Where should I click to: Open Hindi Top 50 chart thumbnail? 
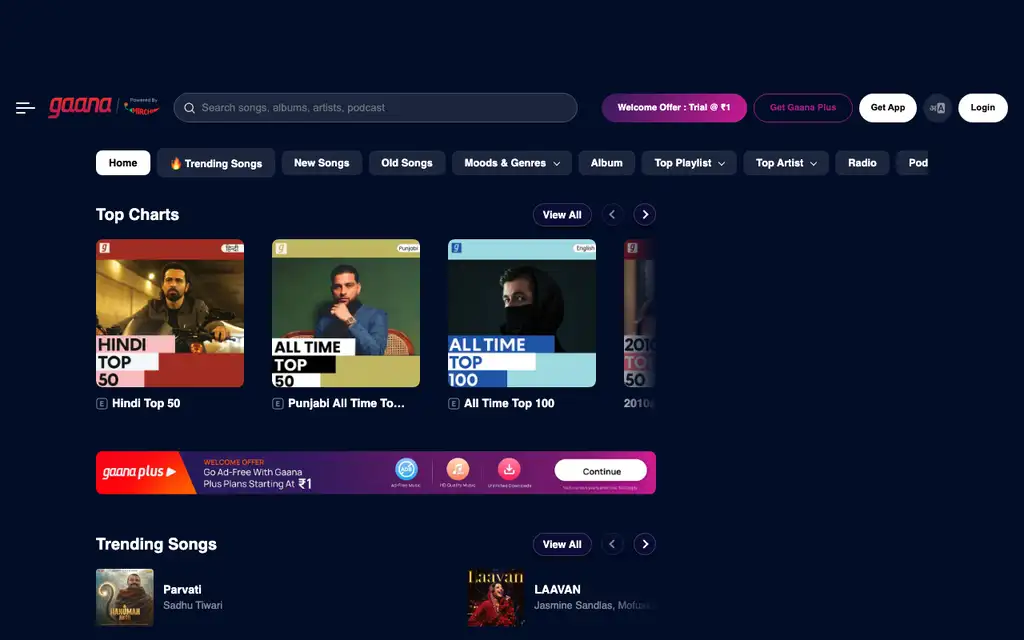pos(170,313)
